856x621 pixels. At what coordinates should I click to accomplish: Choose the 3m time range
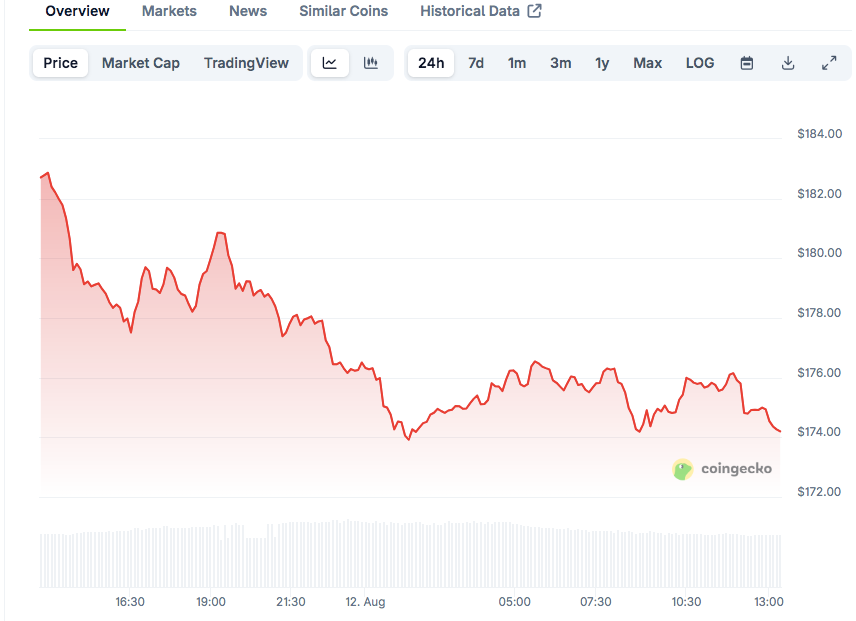click(561, 63)
